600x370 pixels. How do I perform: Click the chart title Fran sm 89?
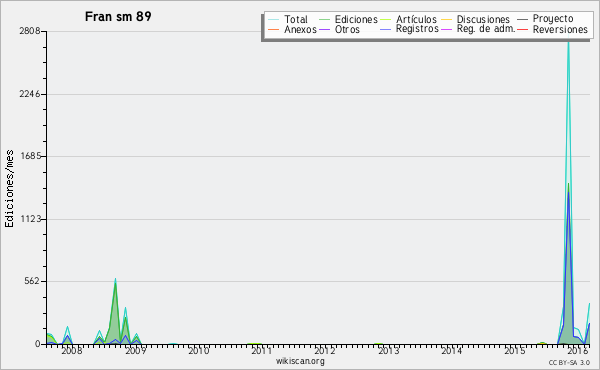118,16
